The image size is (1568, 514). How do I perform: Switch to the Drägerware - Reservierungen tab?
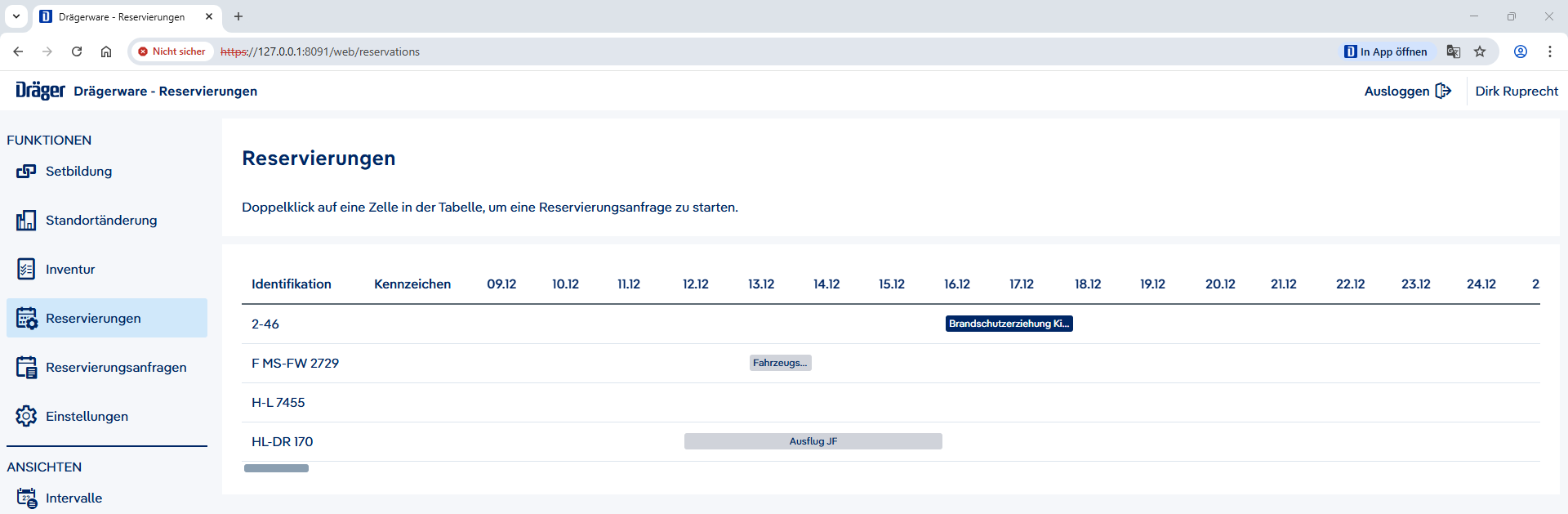121,16
